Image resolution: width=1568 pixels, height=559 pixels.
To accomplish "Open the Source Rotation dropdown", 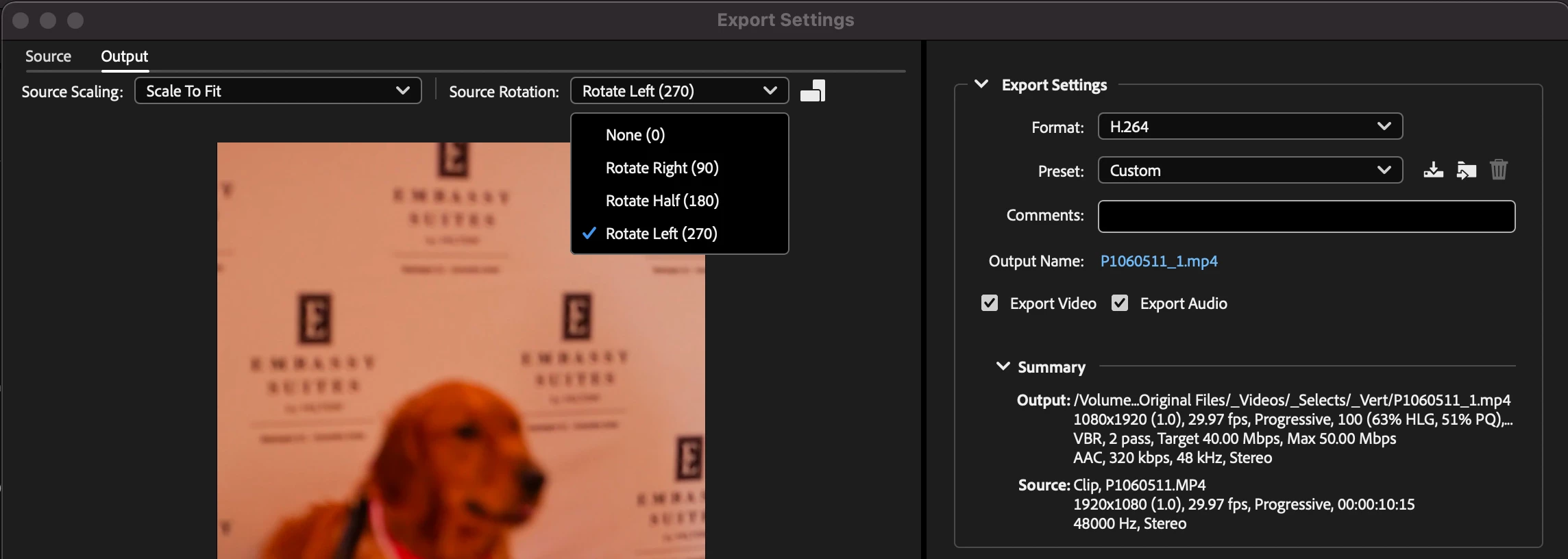I will pyautogui.click(x=679, y=91).
